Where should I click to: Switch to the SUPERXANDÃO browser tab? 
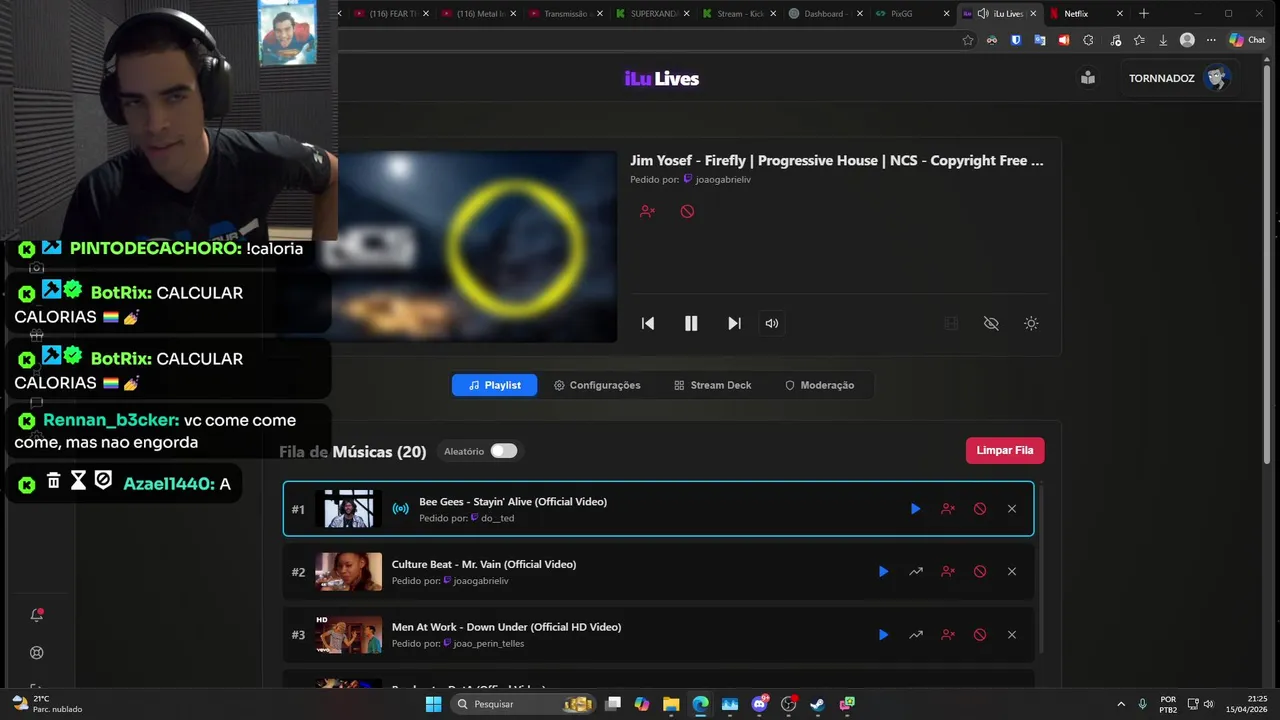tap(654, 14)
